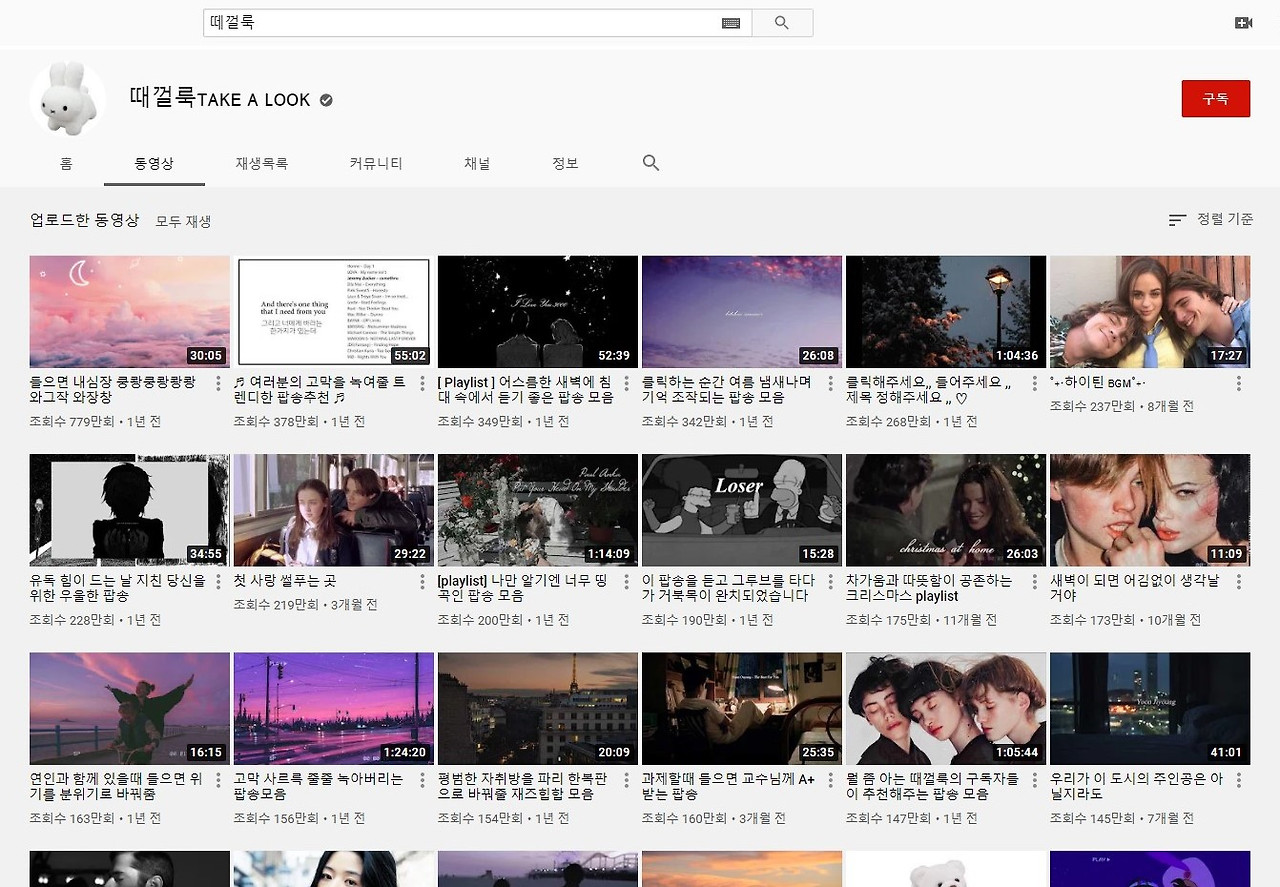Image resolution: width=1280 pixels, height=887 pixels.
Task: Click the search magnifier button
Action: click(782, 22)
